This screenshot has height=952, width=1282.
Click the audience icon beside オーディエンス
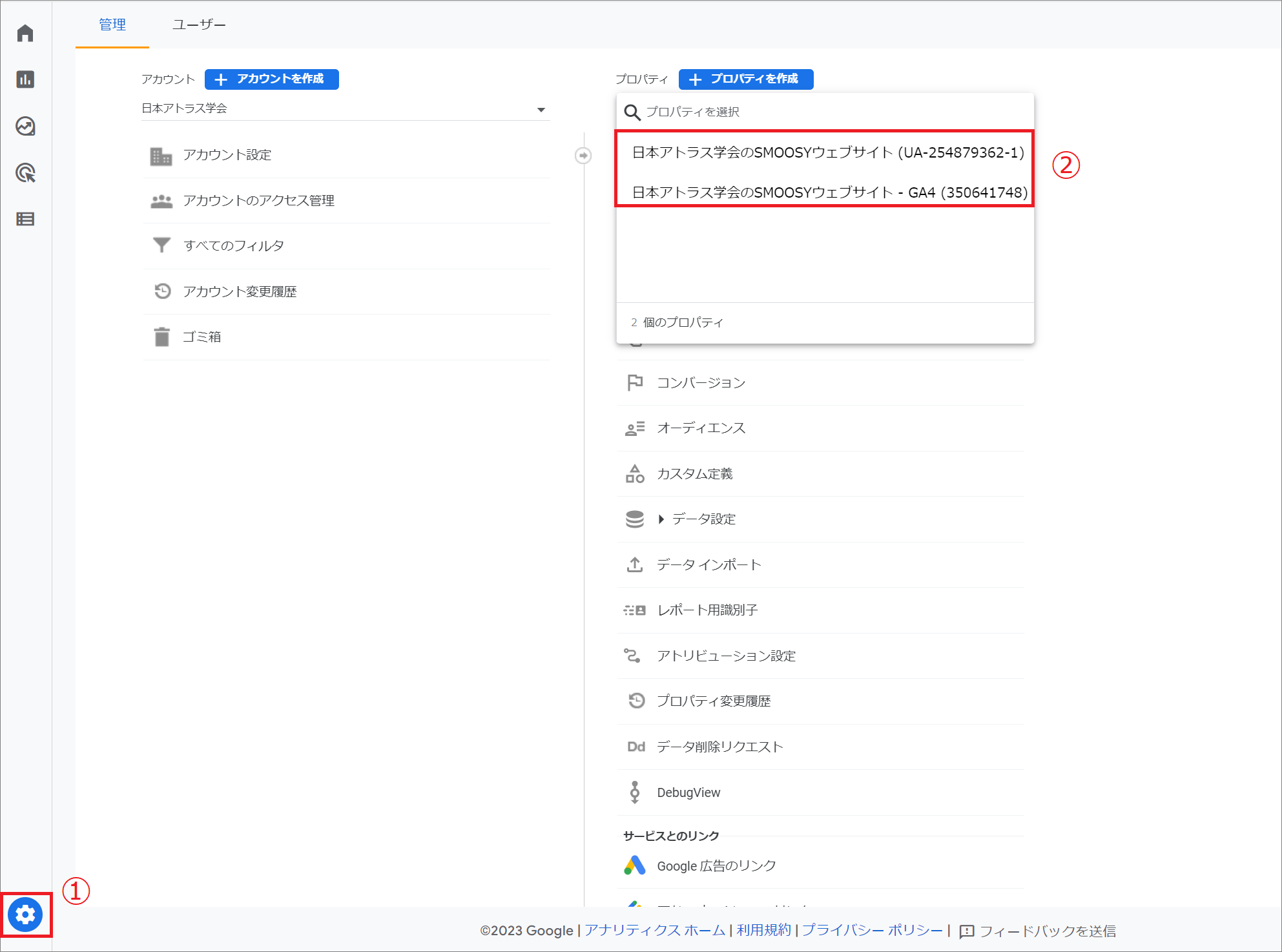pyautogui.click(x=635, y=428)
